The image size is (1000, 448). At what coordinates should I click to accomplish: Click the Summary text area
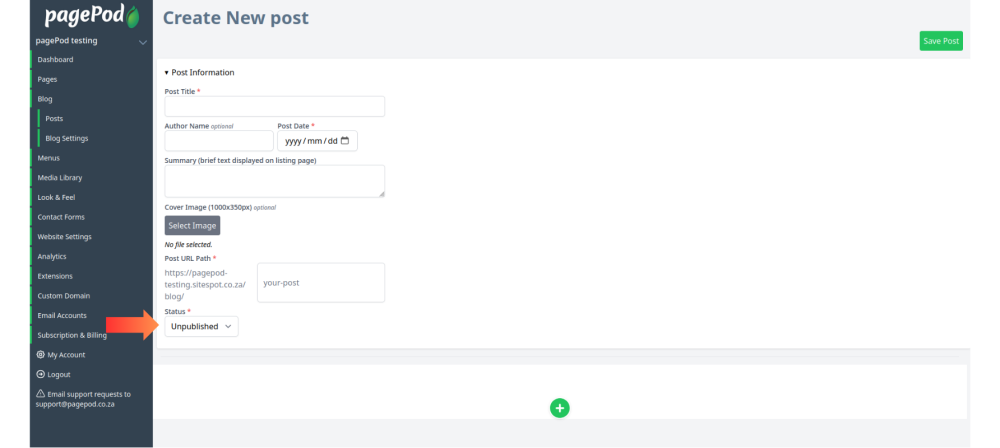pyautogui.click(x=274, y=181)
